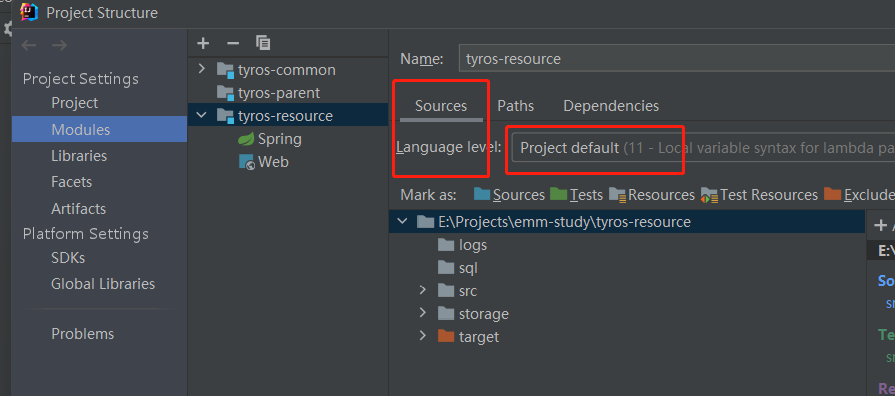The height and width of the screenshot is (396, 895).
Task: Select the Spring facet item
Action: [x=270, y=139]
